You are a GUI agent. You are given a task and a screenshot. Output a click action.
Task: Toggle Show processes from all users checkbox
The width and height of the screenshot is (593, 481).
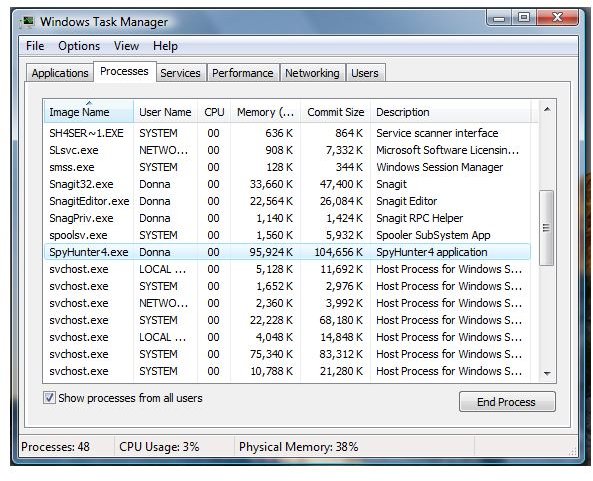click(x=49, y=398)
